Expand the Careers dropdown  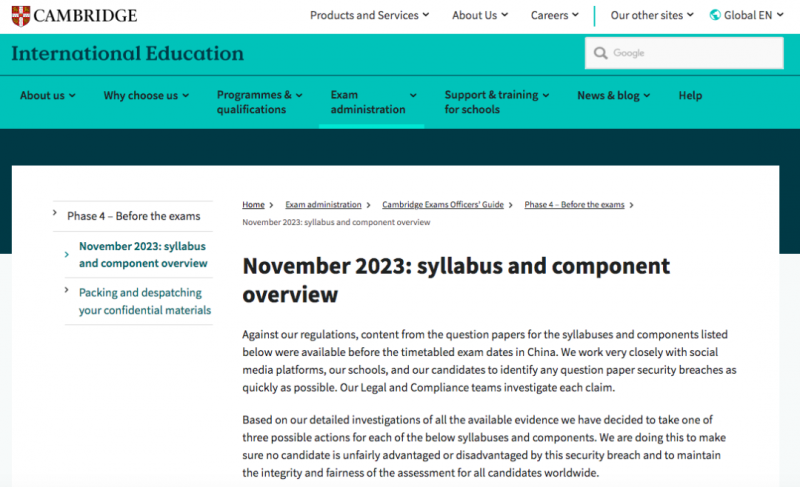[555, 15]
